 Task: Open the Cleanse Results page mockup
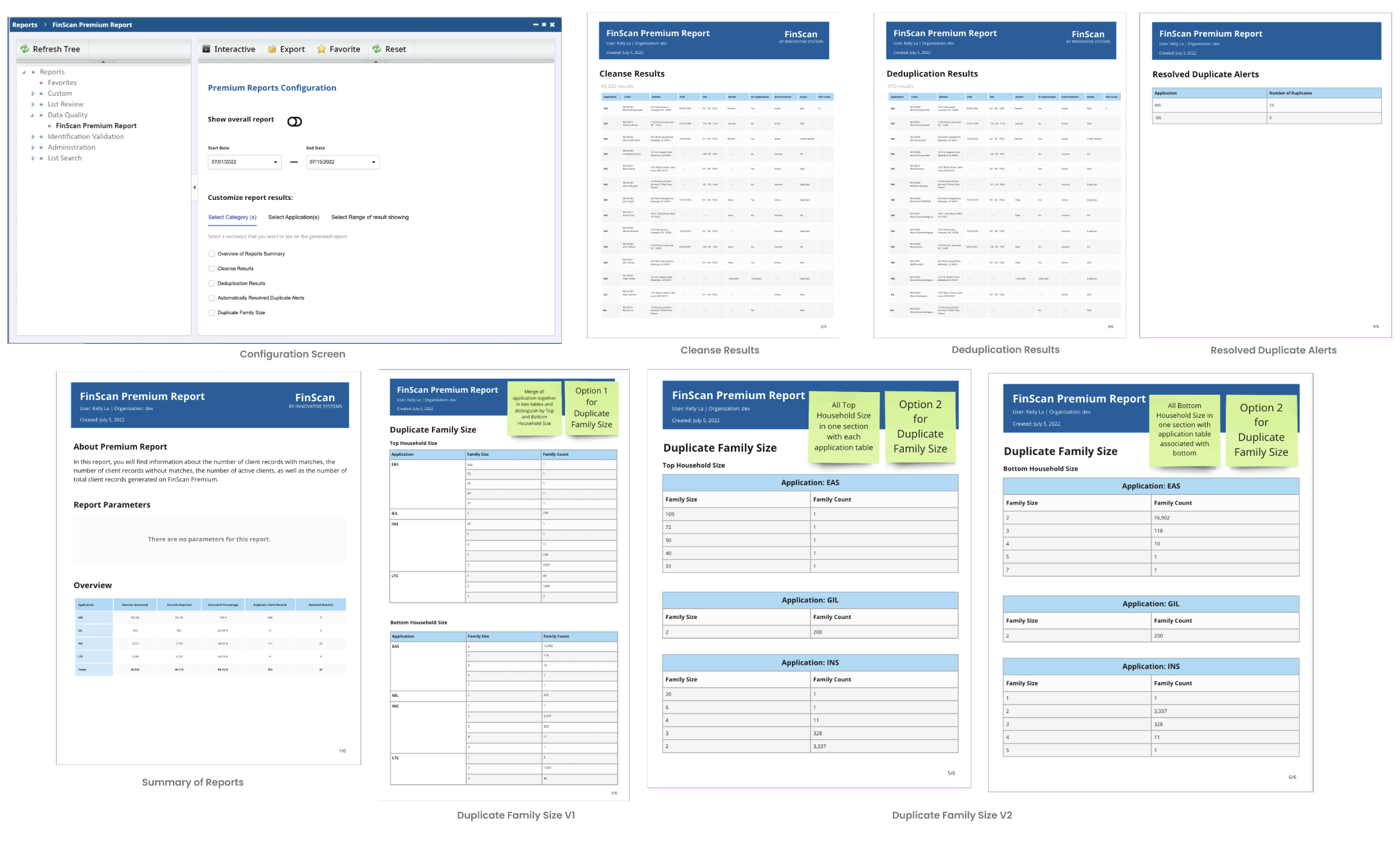click(713, 175)
